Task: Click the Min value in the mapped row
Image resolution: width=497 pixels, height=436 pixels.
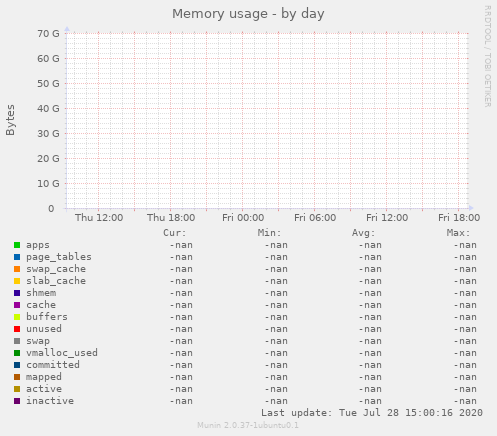Action: [276, 377]
